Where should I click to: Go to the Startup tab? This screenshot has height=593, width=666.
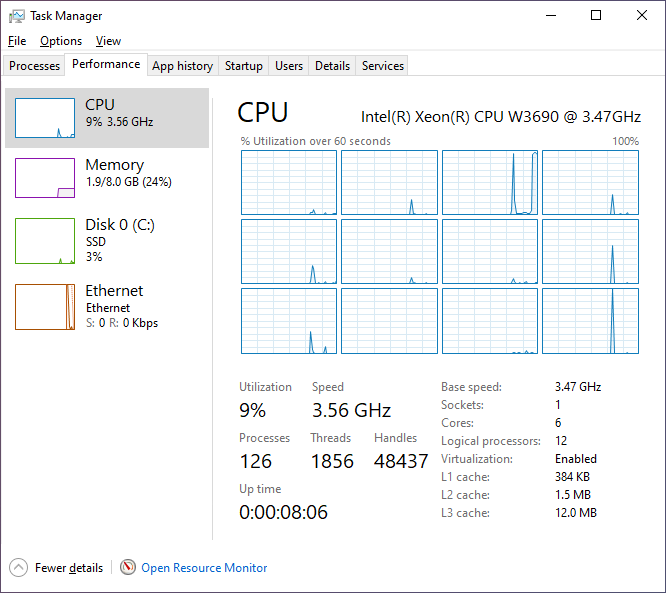coord(244,66)
